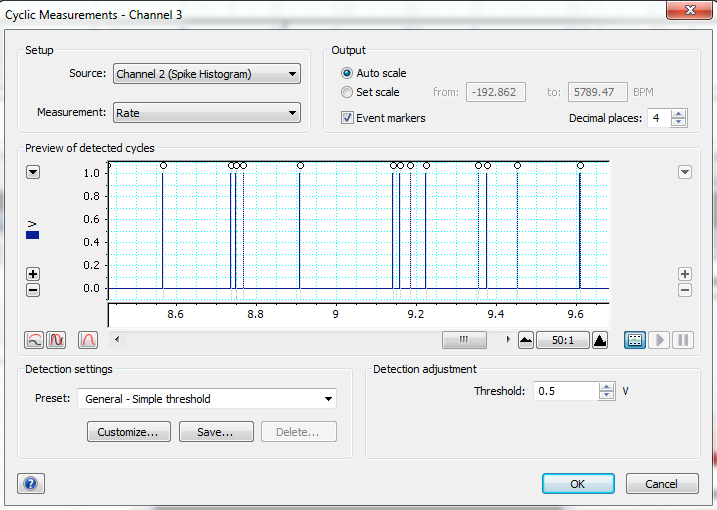Select Set scale radio button
717x510 pixels.
[348, 92]
